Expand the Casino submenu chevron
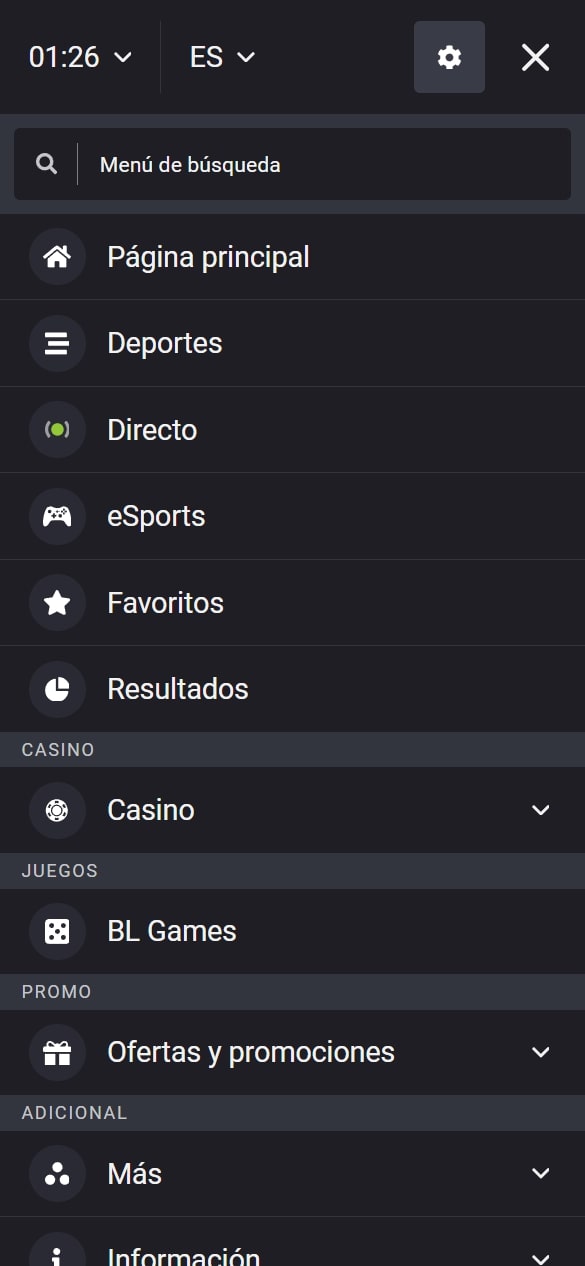The height and width of the screenshot is (1266, 585). tap(541, 810)
